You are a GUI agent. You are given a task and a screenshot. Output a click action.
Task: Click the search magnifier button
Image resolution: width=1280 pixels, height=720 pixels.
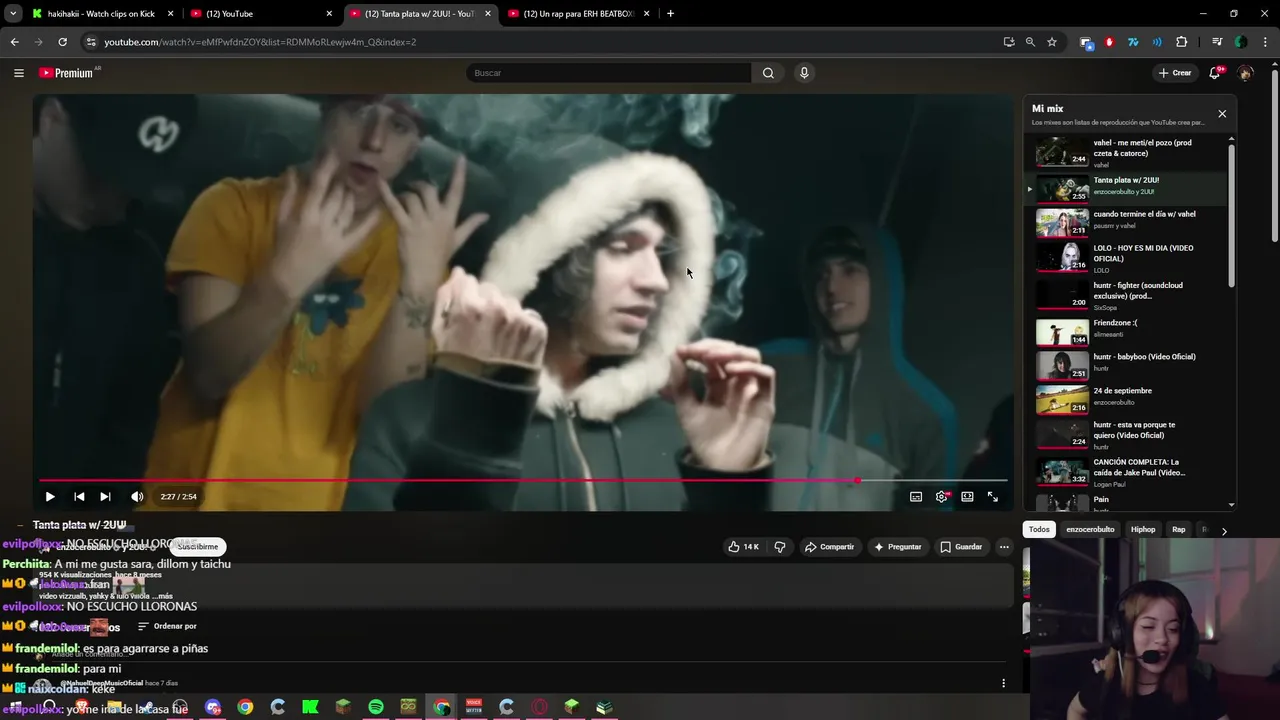pyautogui.click(x=768, y=73)
